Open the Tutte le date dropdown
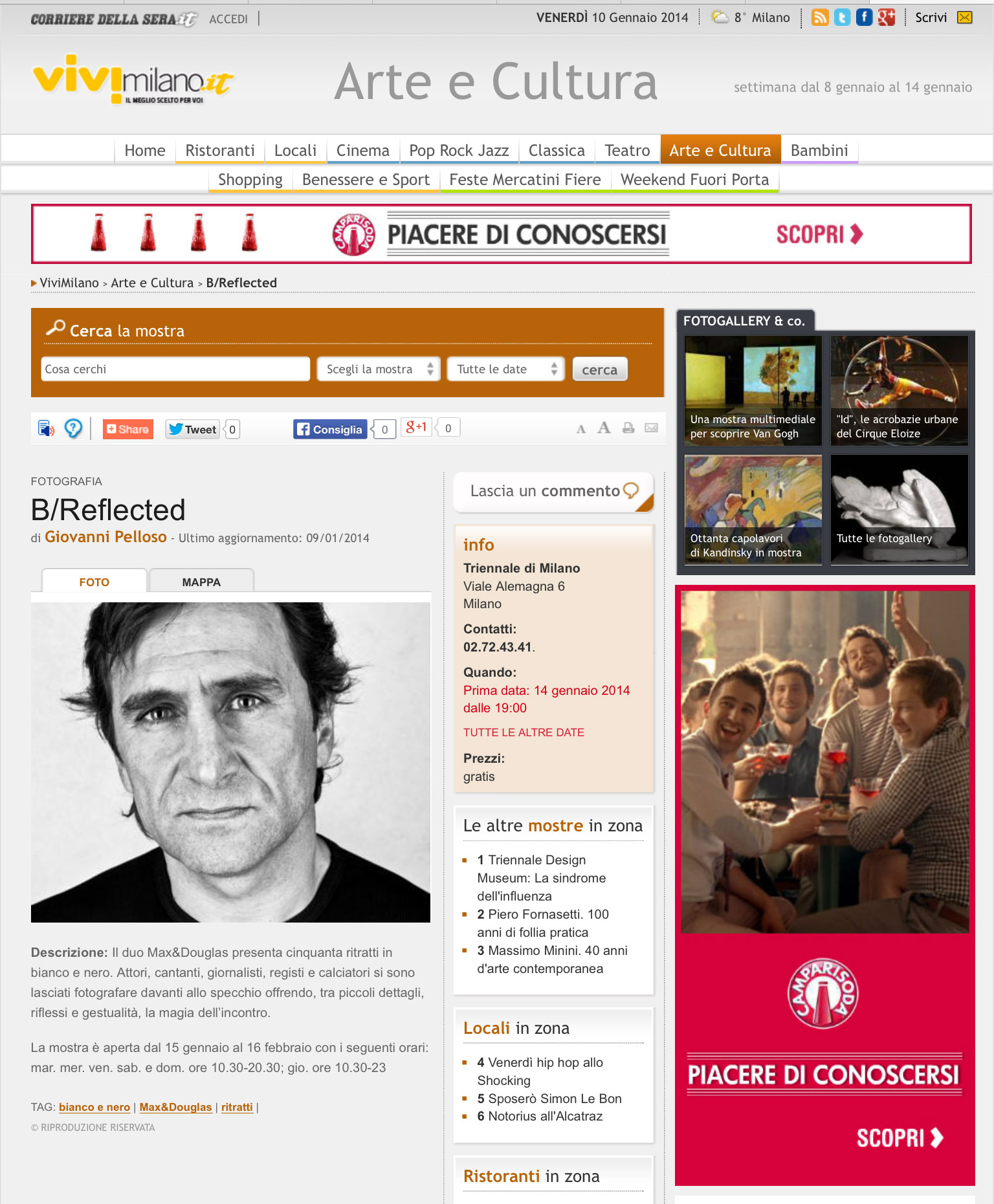Screen dimensions: 994x1204 [x=505, y=369]
